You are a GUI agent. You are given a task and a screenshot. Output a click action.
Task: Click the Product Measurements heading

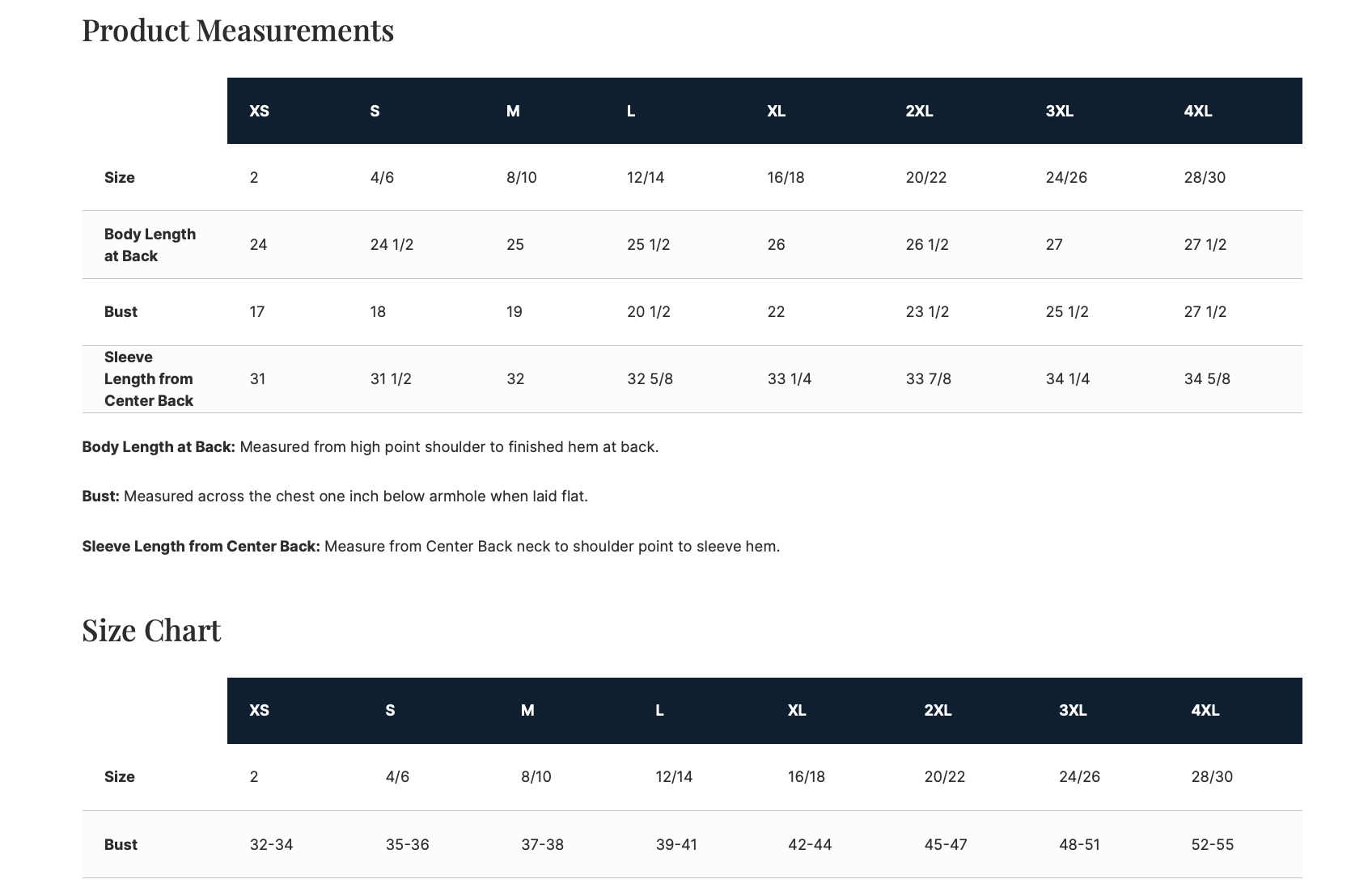pyautogui.click(x=238, y=30)
